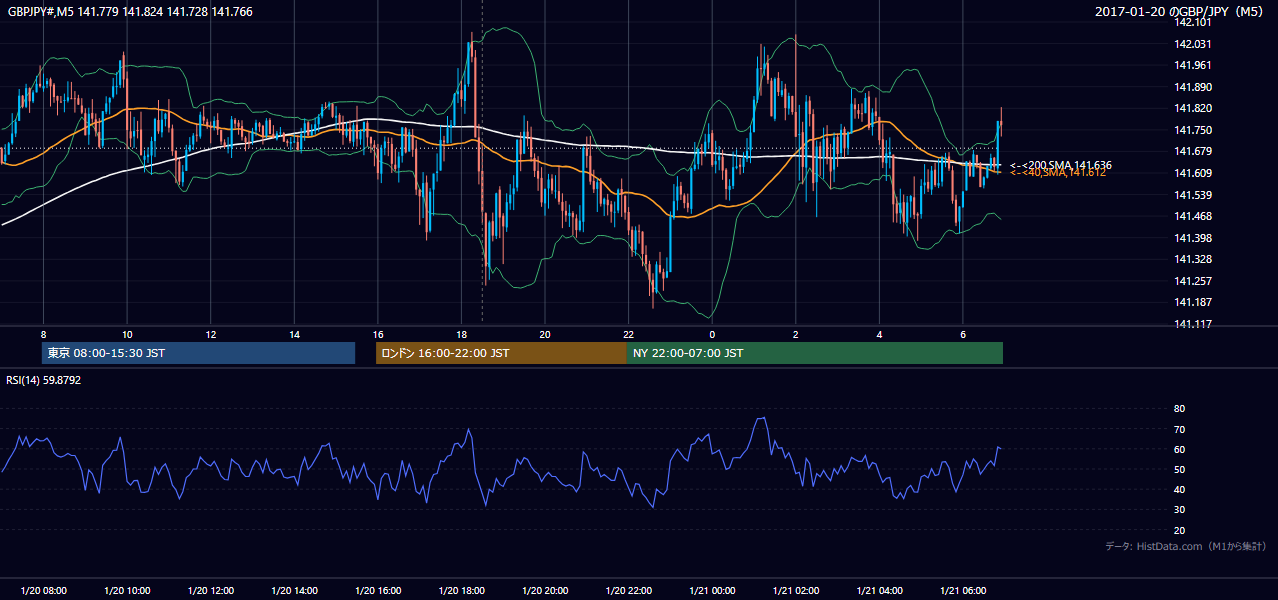Image resolution: width=1278 pixels, height=600 pixels.
Task: Click RSI scale value 70
Action: tap(1179, 429)
